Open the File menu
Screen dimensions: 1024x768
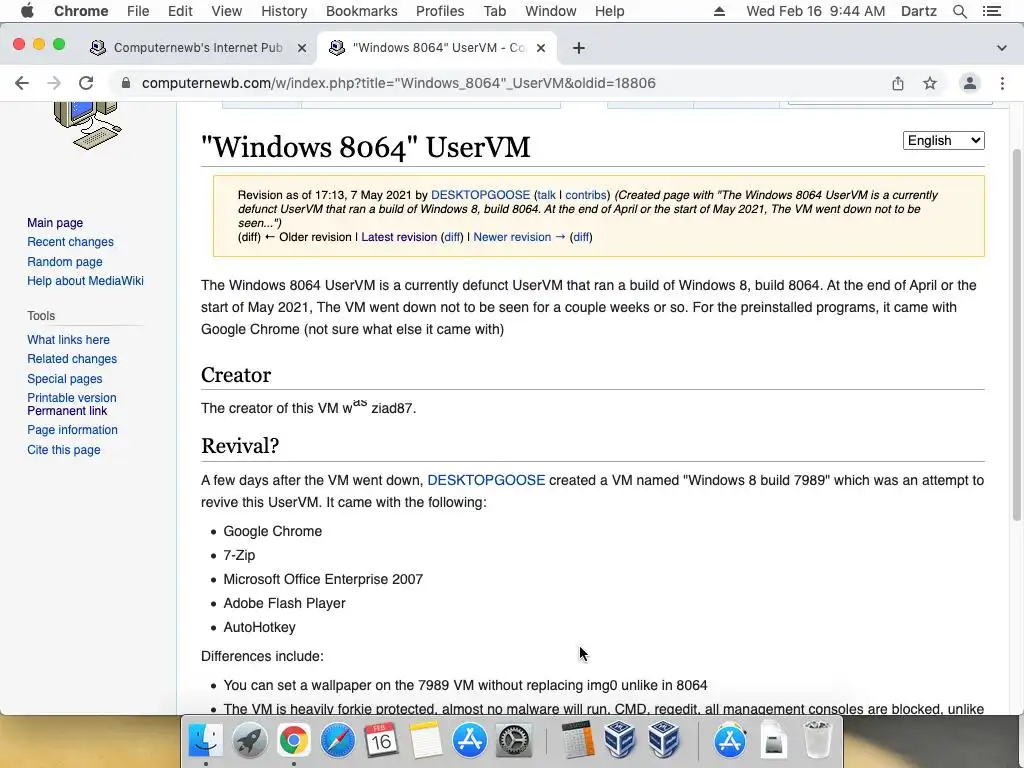[138, 11]
